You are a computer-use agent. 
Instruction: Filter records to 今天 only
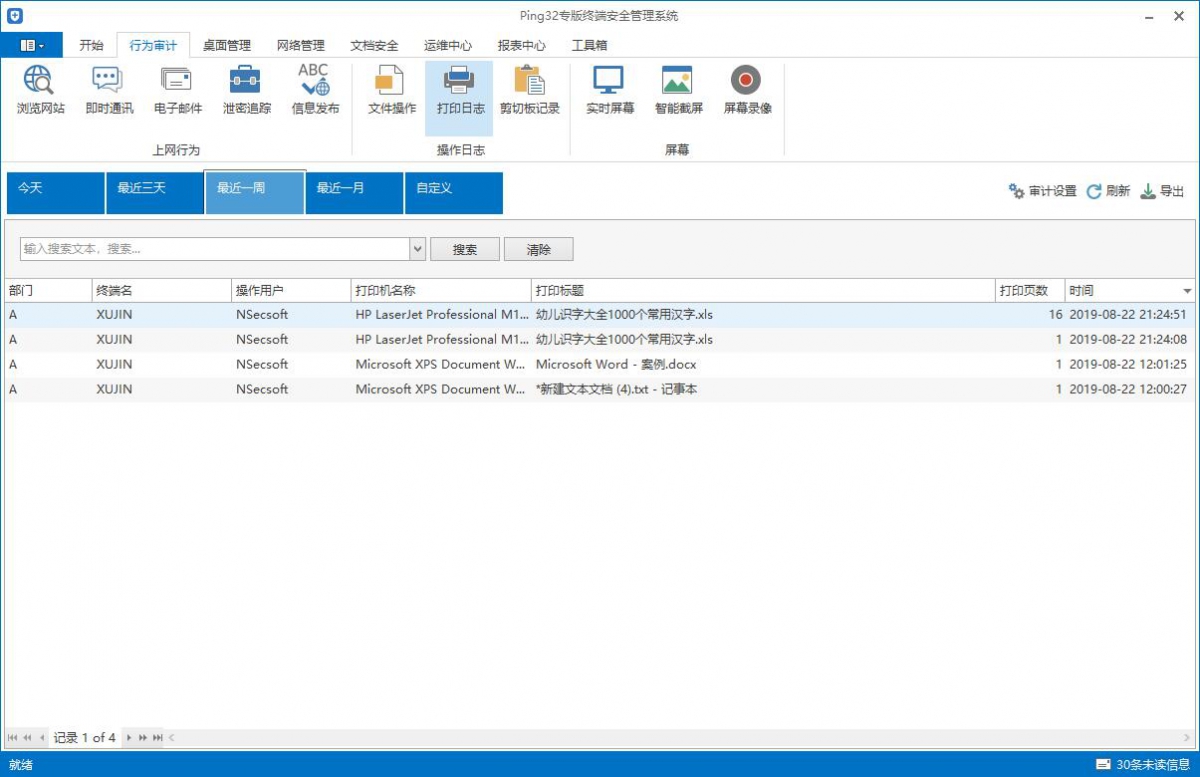coord(55,192)
